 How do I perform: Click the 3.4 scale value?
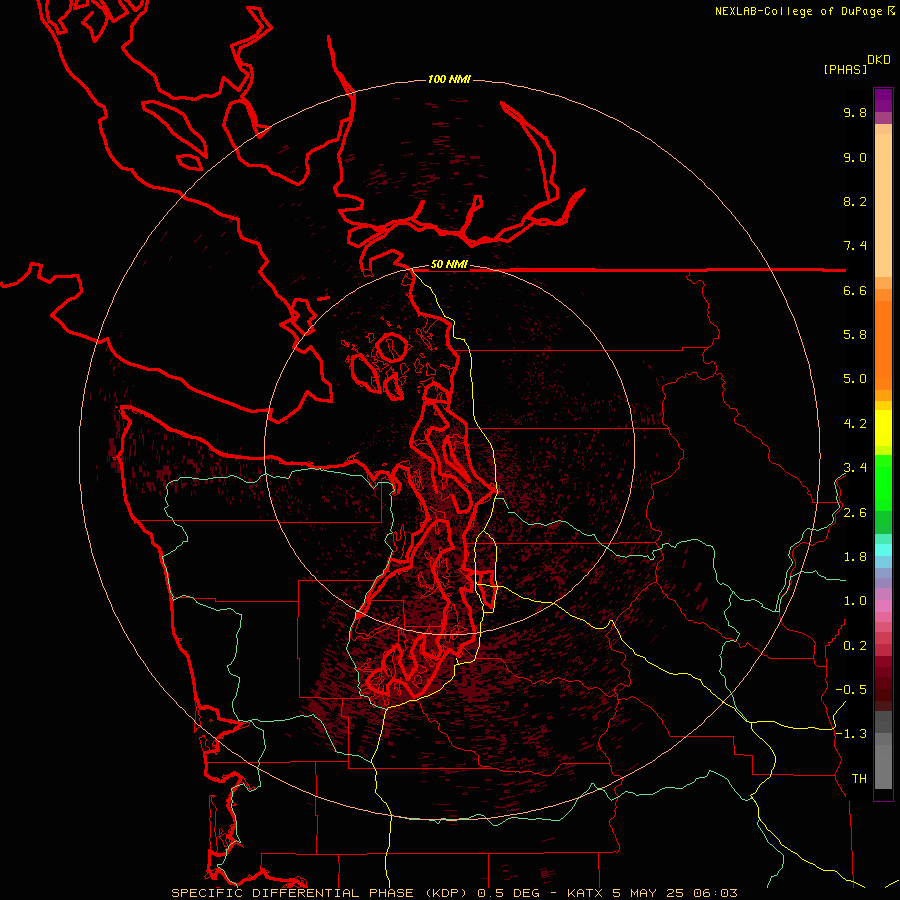[855, 468]
